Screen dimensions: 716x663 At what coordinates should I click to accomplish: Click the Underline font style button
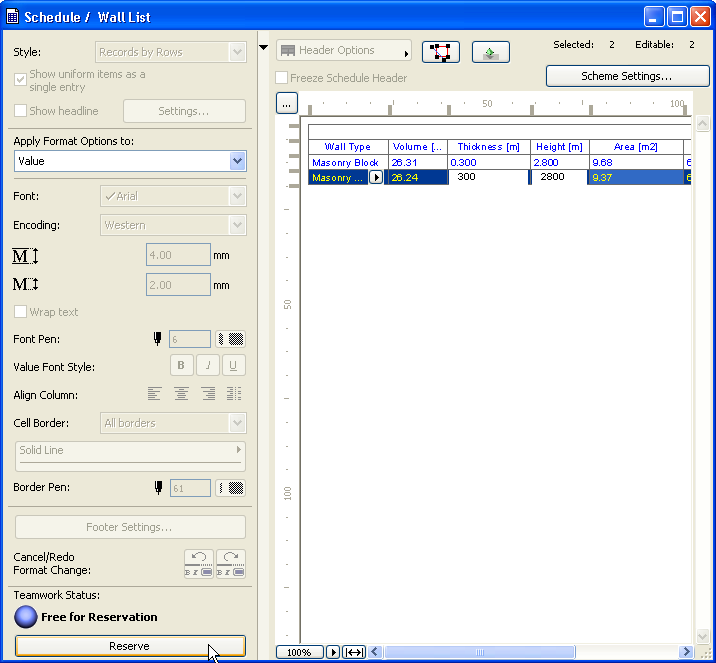(x=233, y=367)
